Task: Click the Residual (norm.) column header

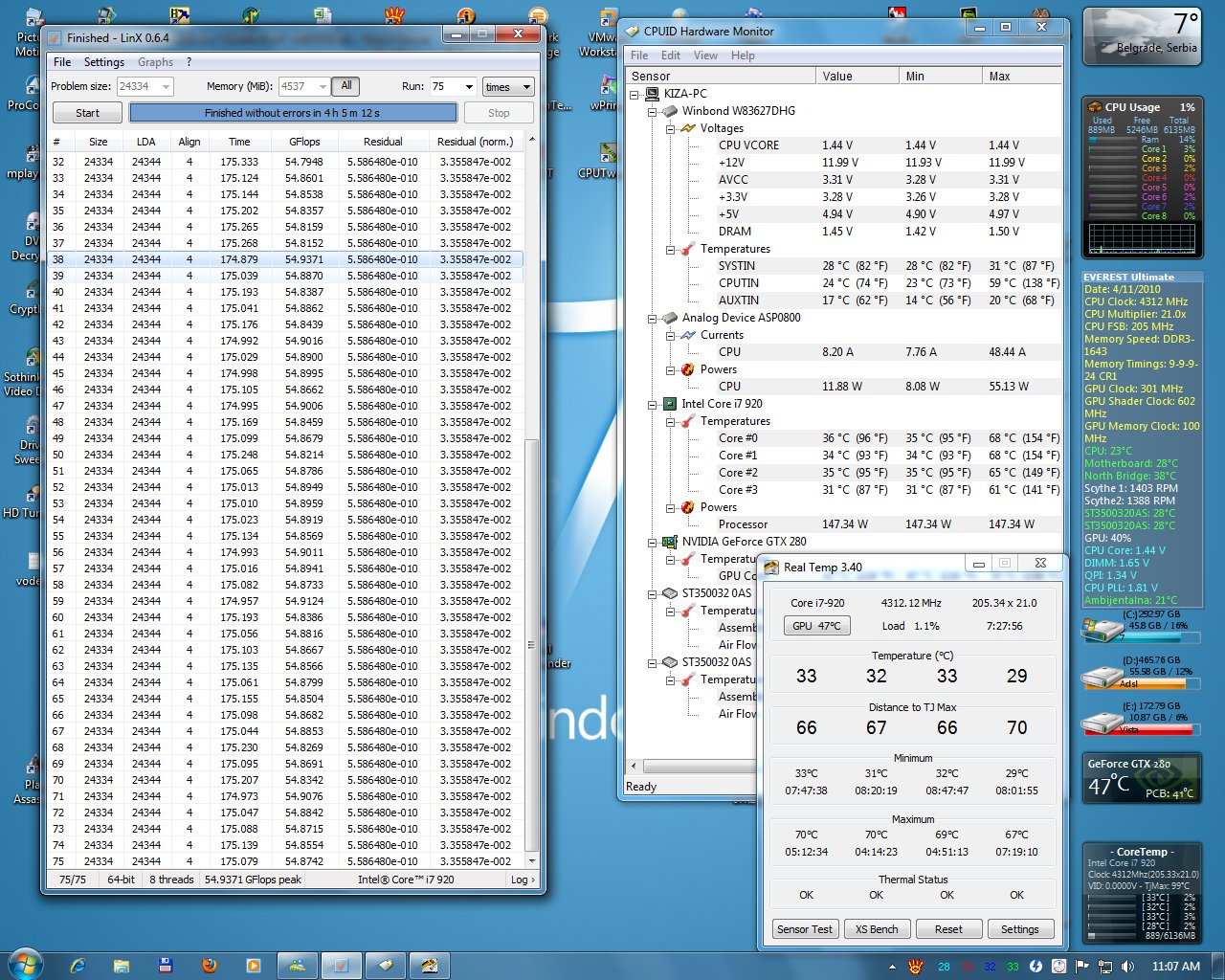Action: (476, 142)
